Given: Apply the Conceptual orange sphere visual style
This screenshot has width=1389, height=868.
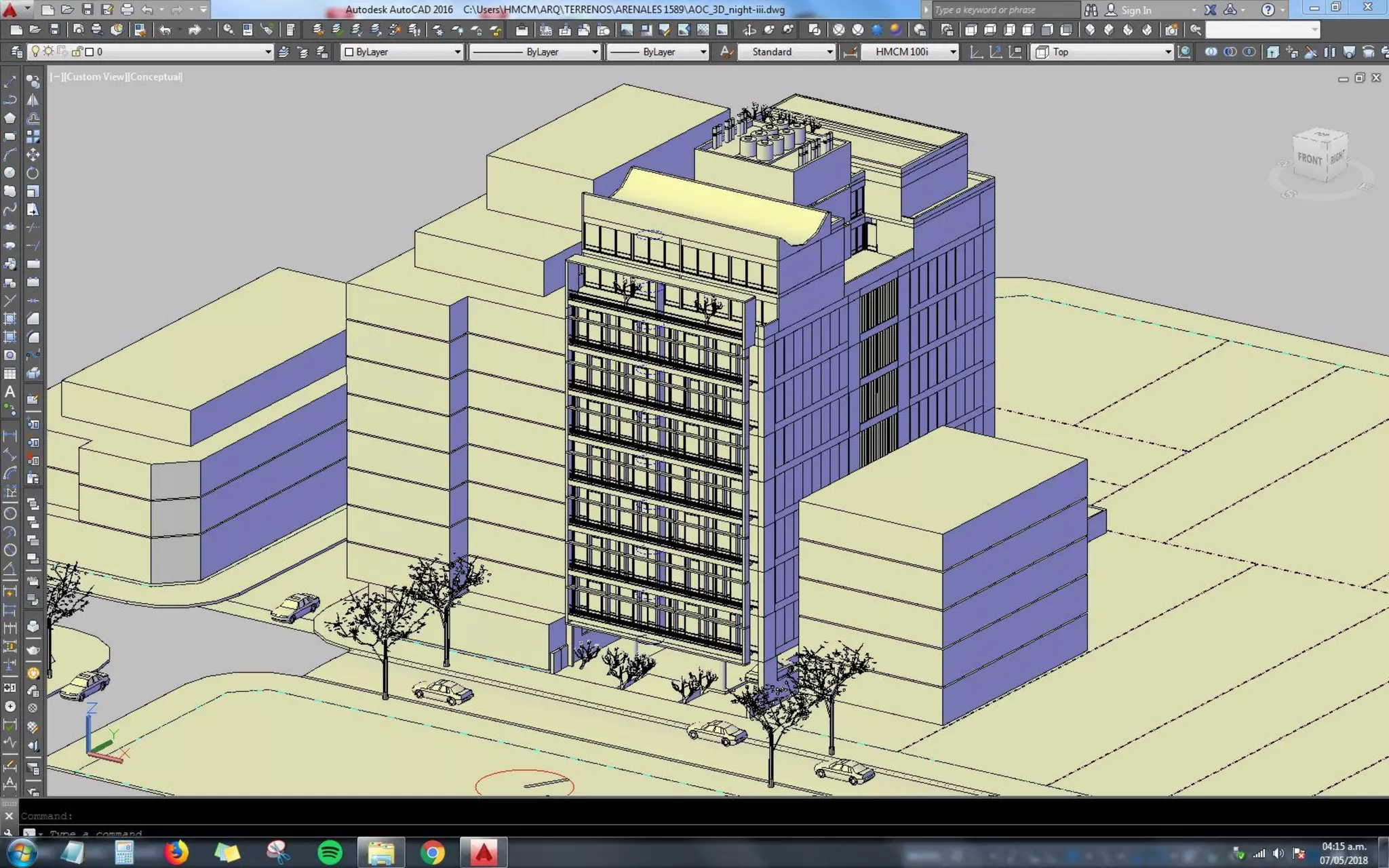Looking at the screenshot, I should pos(896,30).
